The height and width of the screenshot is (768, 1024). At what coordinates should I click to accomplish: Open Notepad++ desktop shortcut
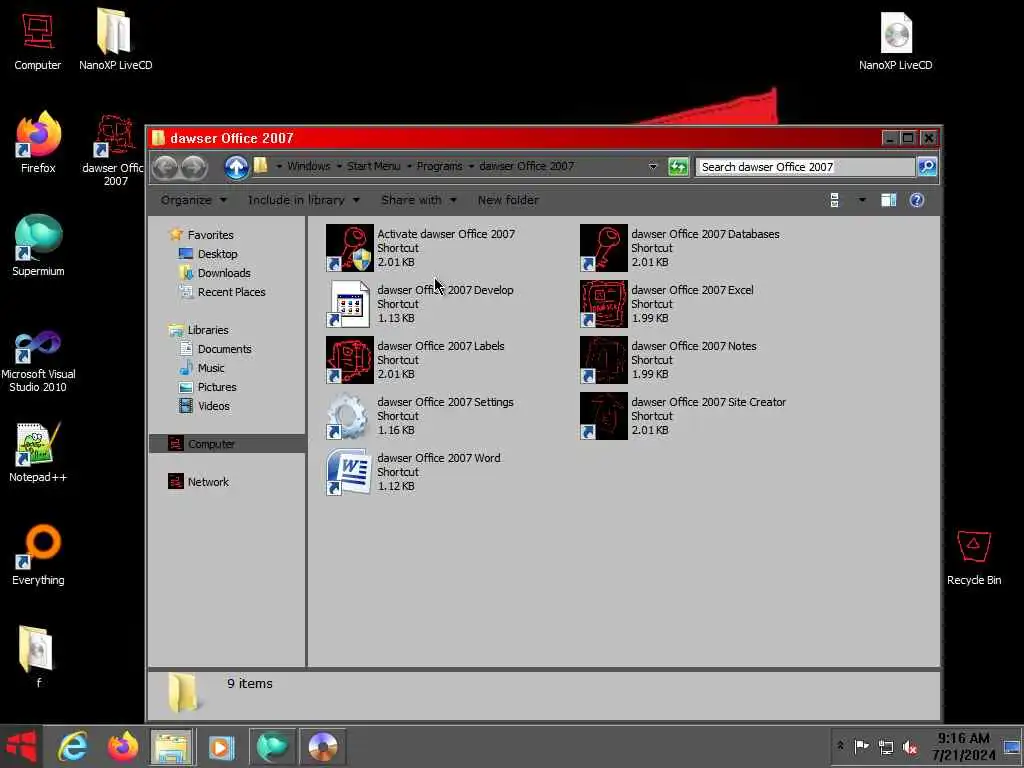(38, 452)
